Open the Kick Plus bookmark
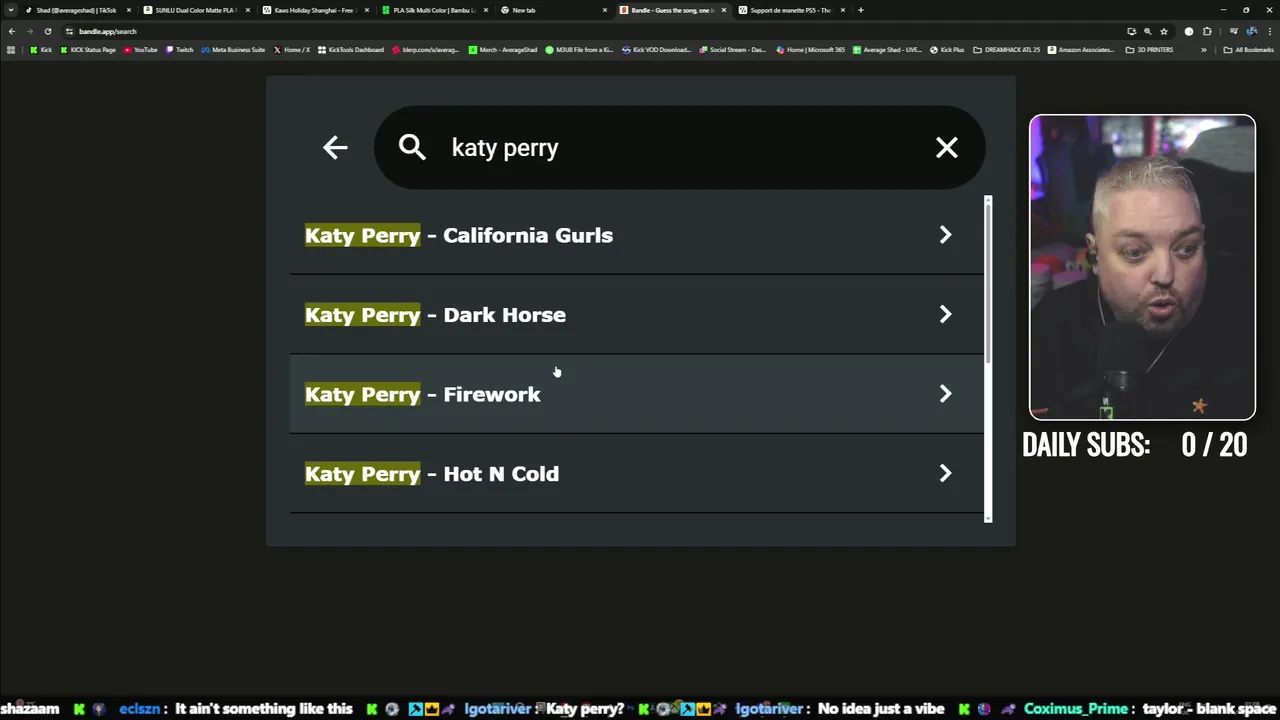The image size is (1280, 720). pyautogui.click(x=947, y=50)
